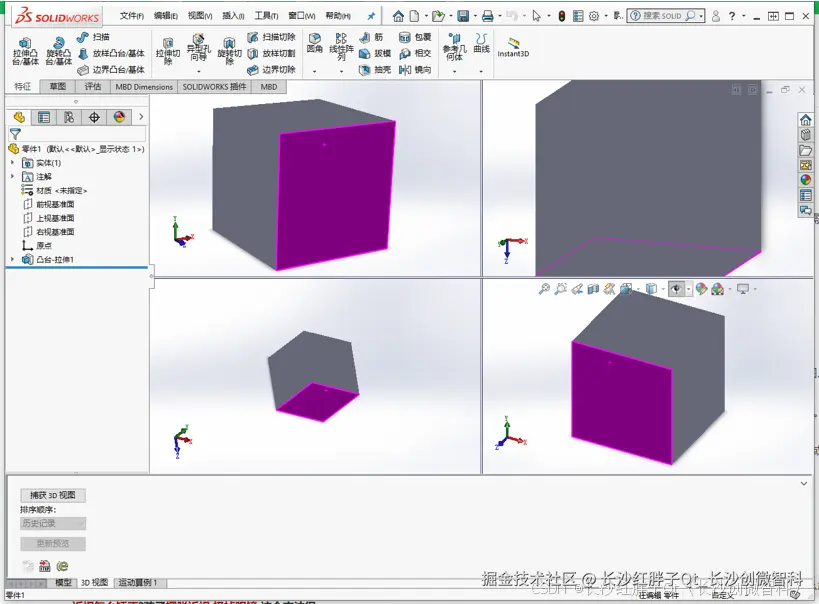Screen dimensions: 819x604
Task: Click the 更新预览 button
Action: click(53, 544)
